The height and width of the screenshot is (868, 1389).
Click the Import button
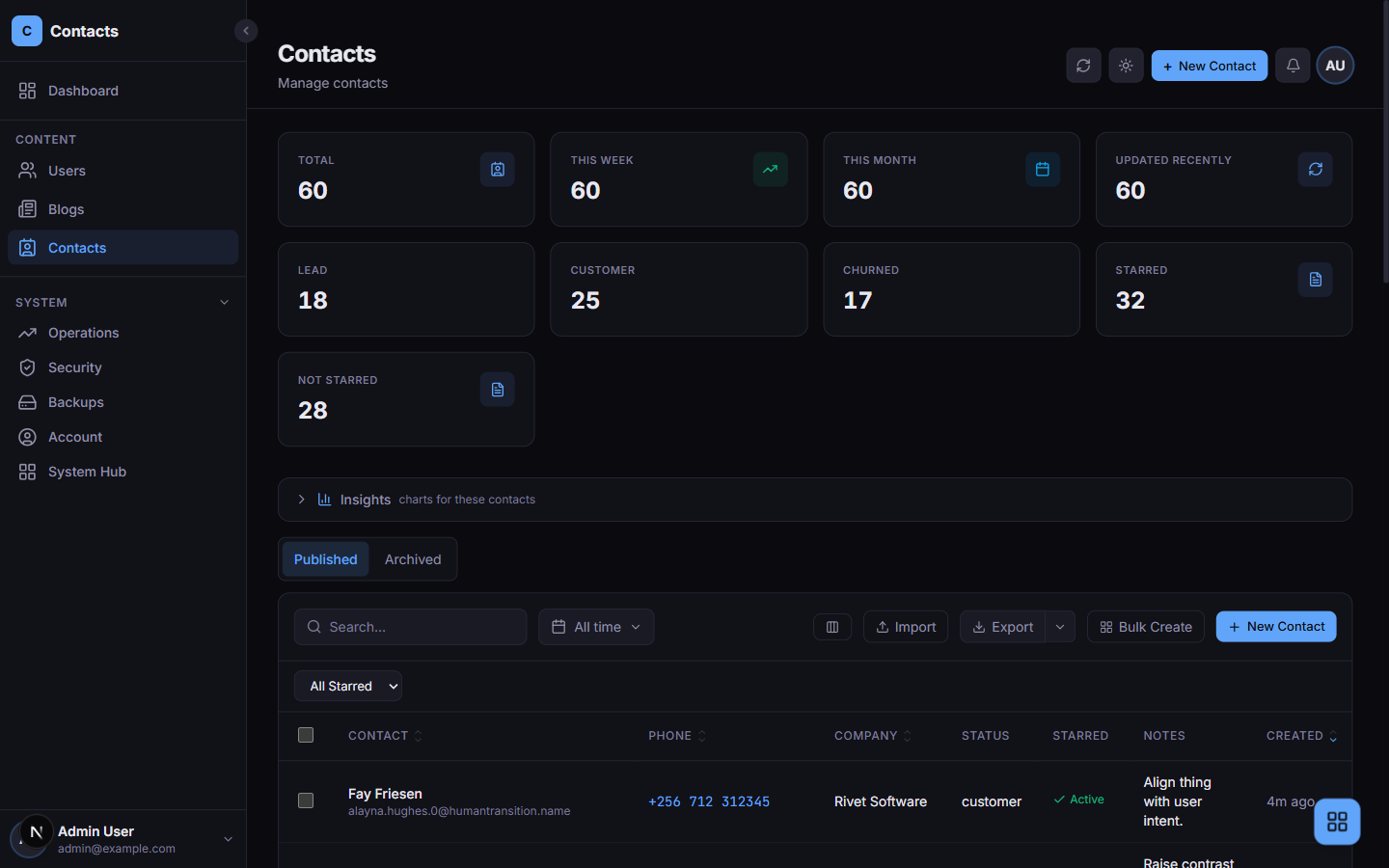[906, 627]
